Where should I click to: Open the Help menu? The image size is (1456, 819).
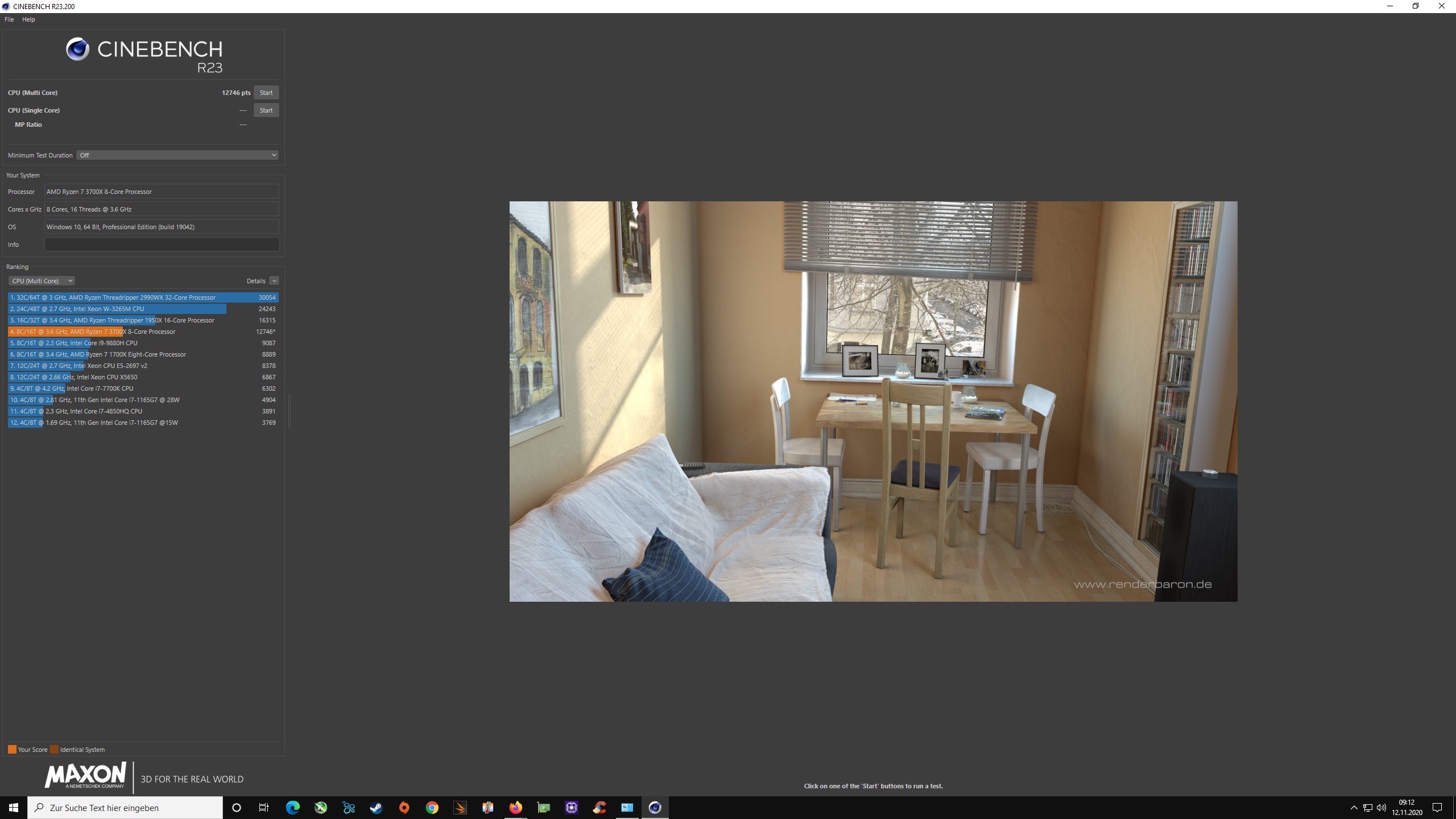pos(28,19)
